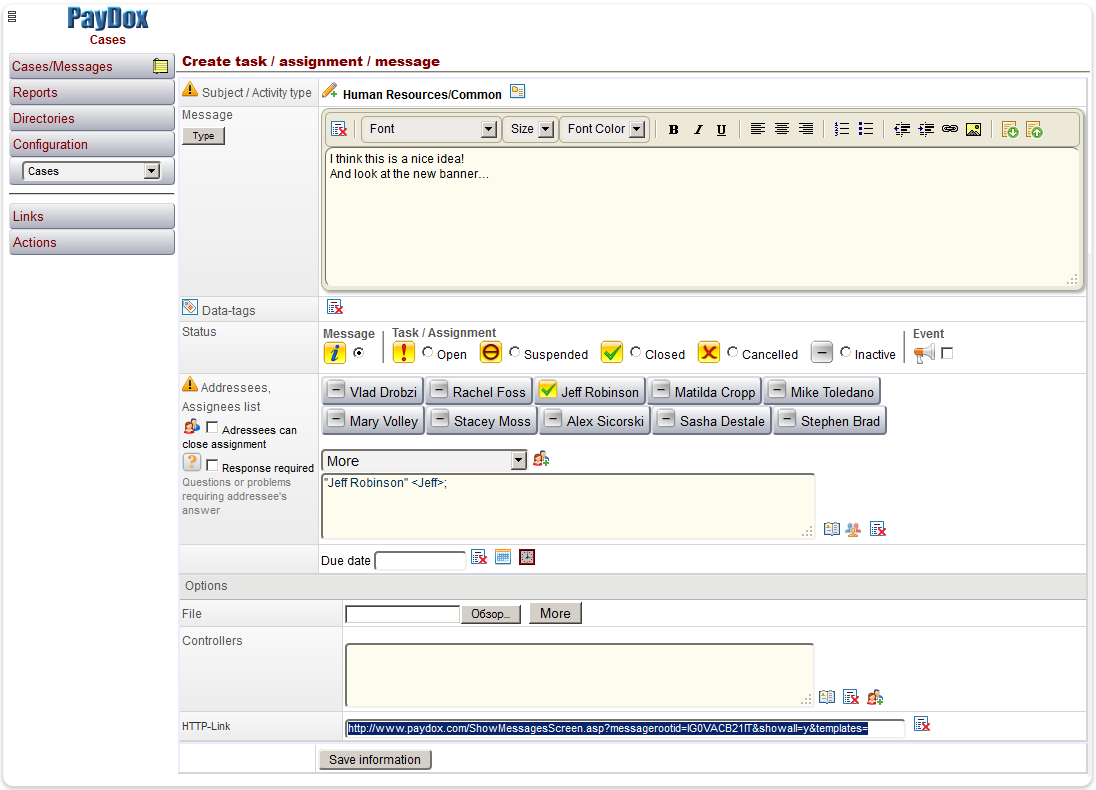Click the notes icon beside Cases/Messages
The image size is (1096, 790).
point(160,66)
